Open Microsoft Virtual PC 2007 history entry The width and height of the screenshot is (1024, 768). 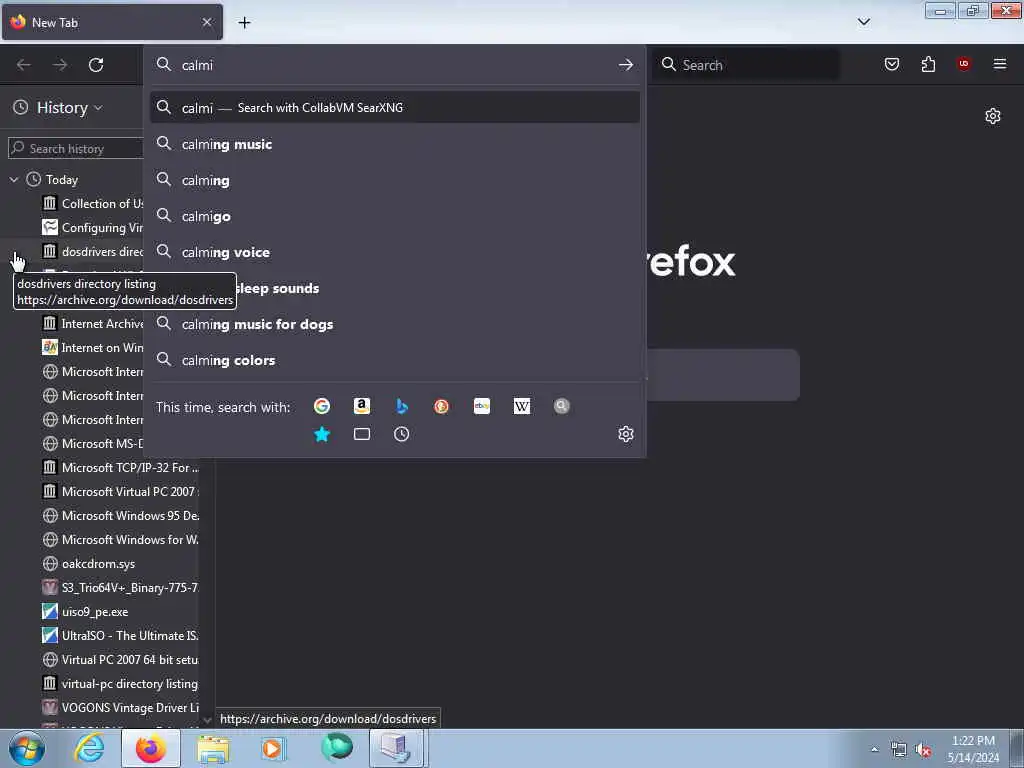pyautogui.click(x=120, y=492)
